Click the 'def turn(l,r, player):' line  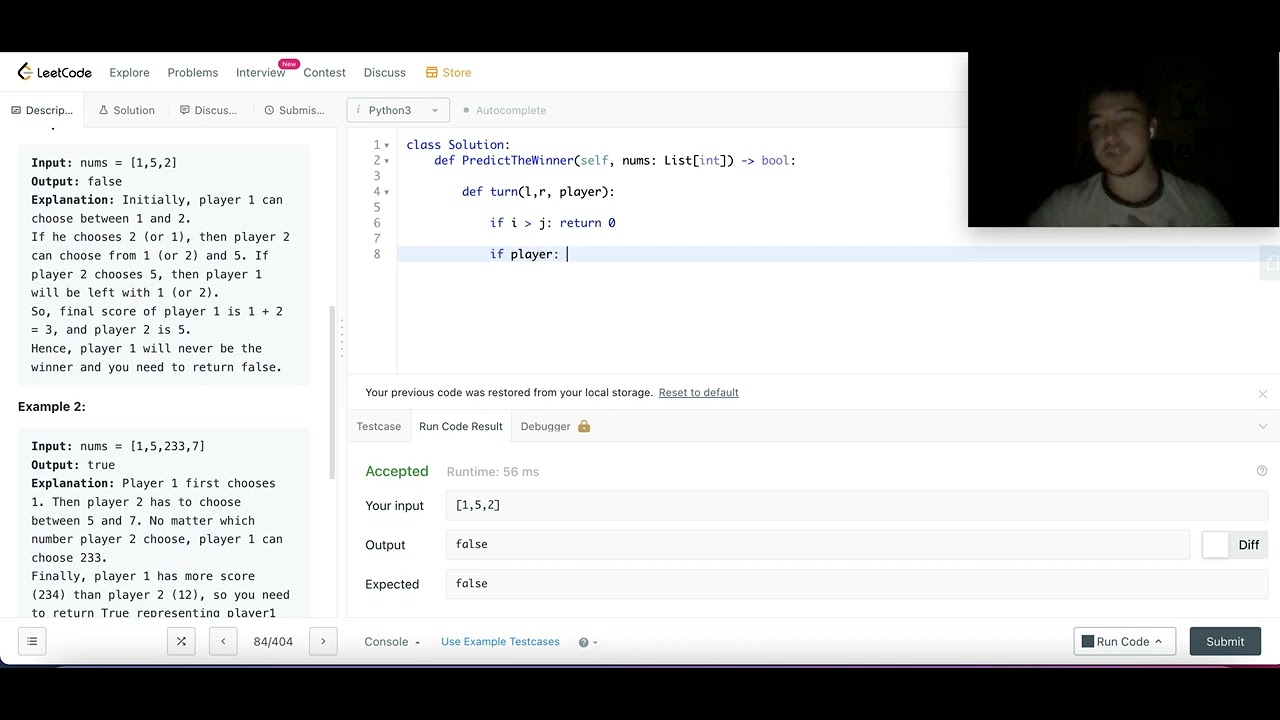click(538, 192)
